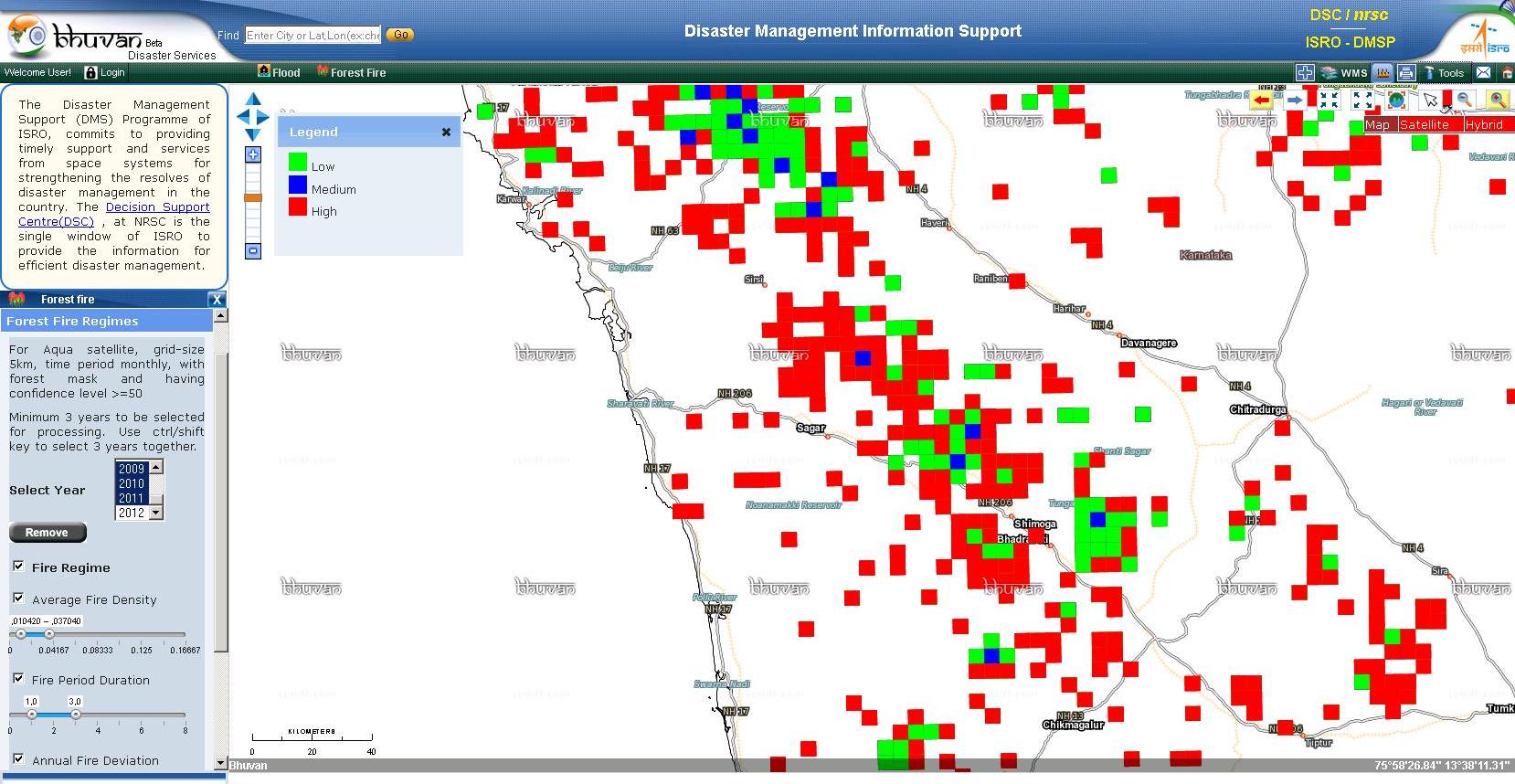Click the home icon in toolbar
The width and height of the screenshot is (1515, 784).
click(1508, 73)
